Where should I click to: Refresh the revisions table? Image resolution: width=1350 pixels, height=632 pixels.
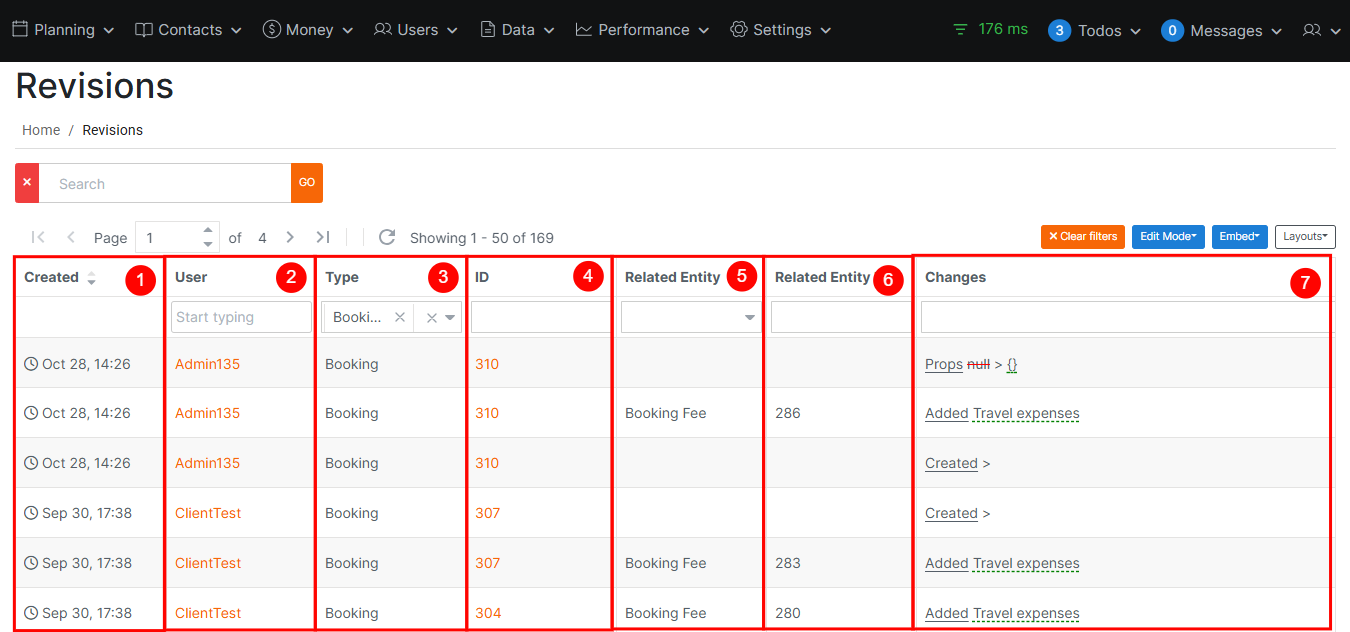click(387, 237)
